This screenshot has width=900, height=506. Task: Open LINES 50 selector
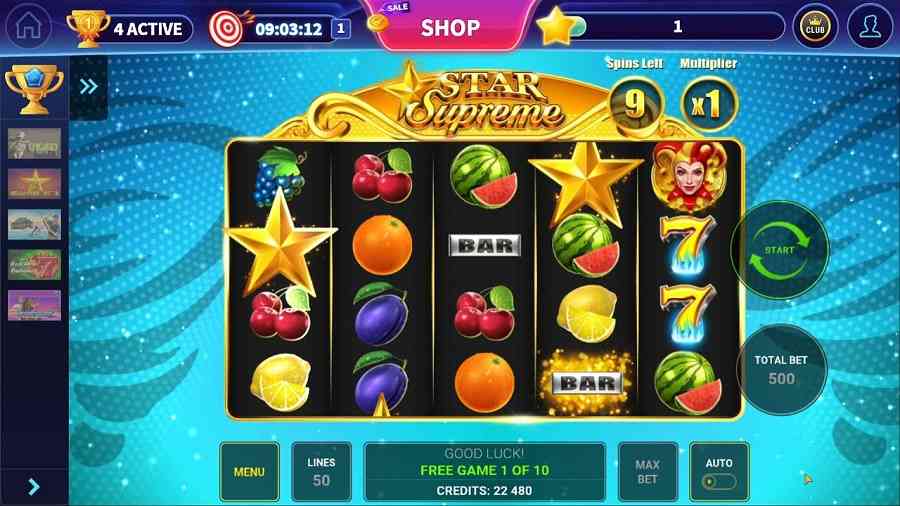click(x=321, y=472)
